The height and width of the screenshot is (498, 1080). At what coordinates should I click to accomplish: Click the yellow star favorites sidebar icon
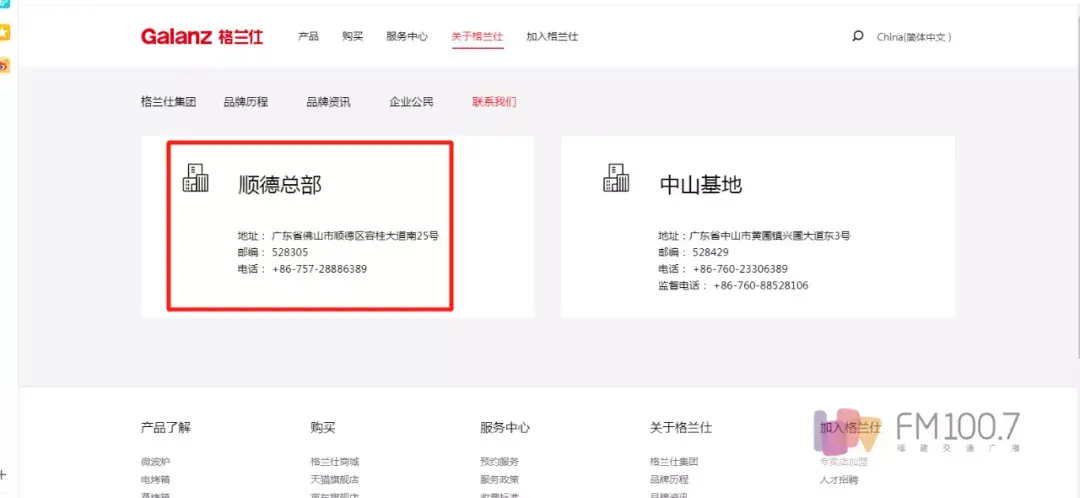pos(4,32)
